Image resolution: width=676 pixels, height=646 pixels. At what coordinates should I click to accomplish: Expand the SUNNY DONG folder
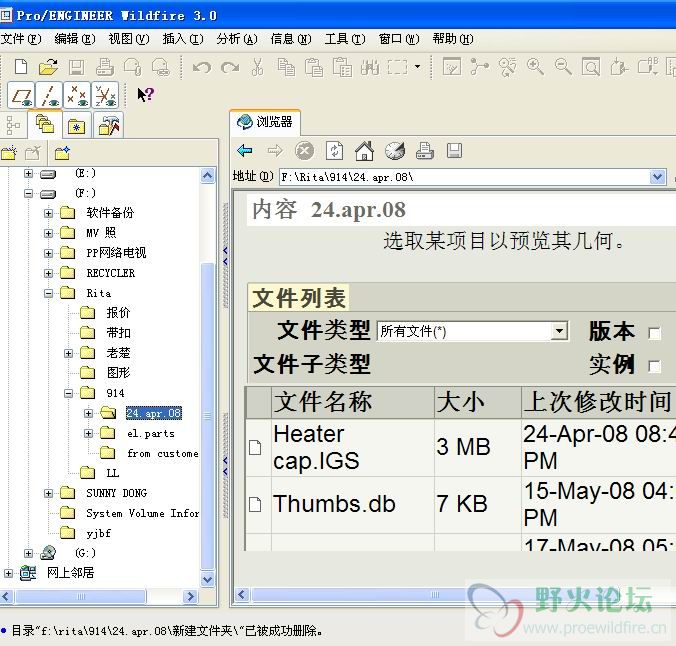coord(48,493)
